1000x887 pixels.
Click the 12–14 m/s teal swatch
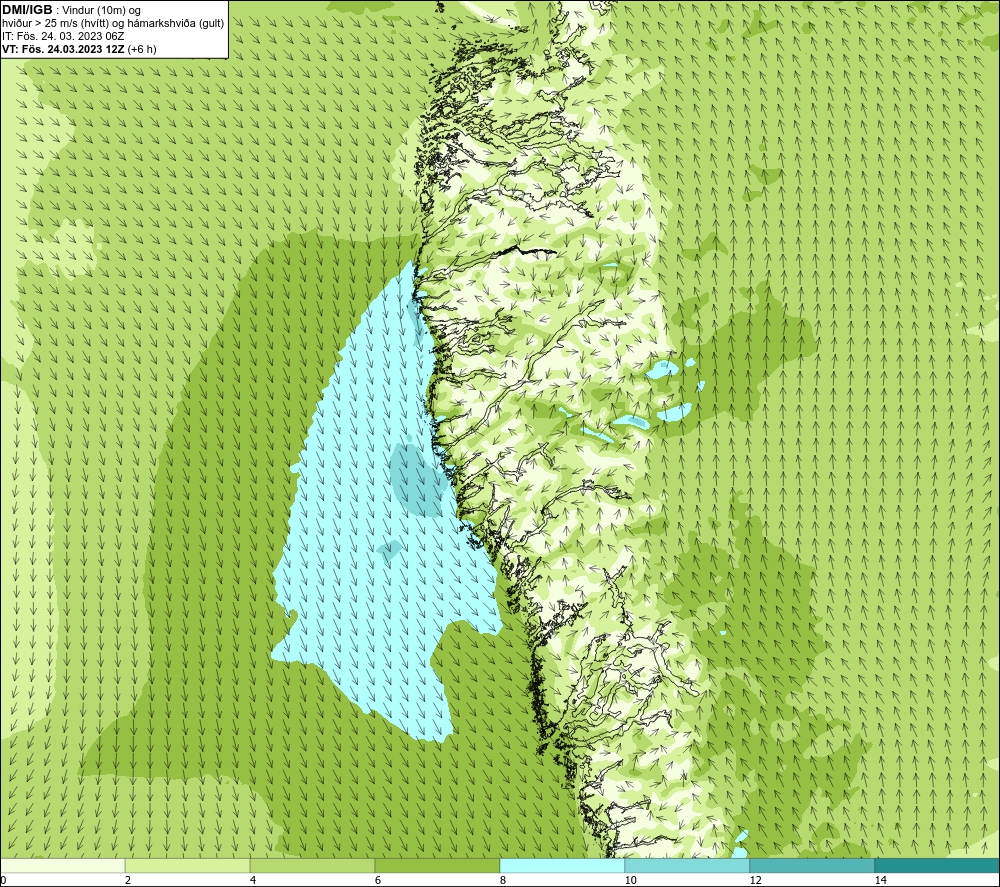812,866
